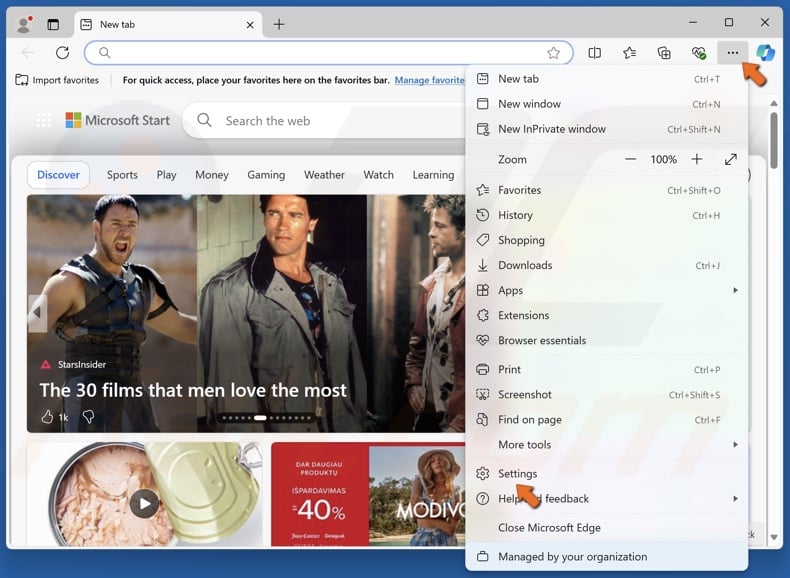Add this page to favorites star
Viewport: 790px width, 578px height.
pyautogui.click(x=553, y=52)
